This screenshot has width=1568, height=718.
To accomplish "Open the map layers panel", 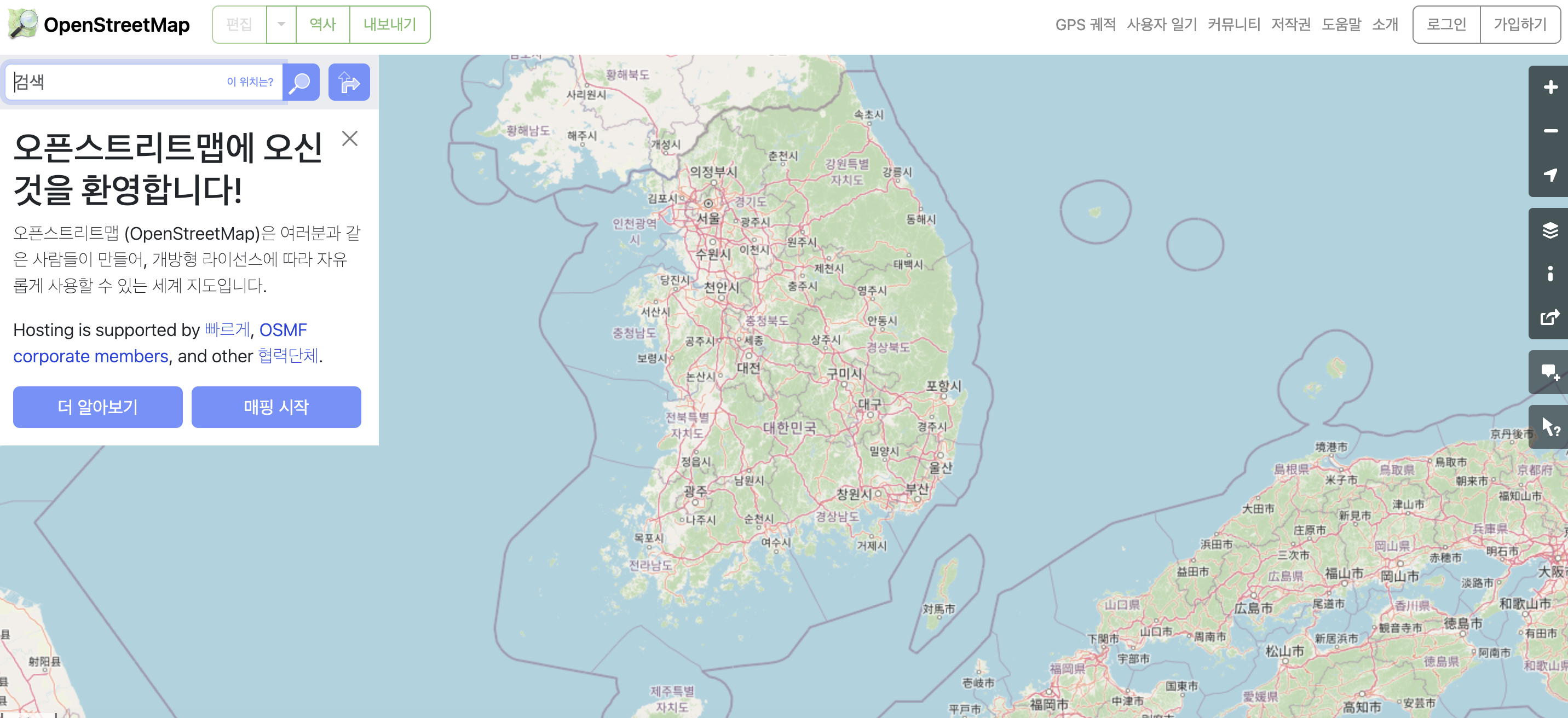I will point(1548,230).
